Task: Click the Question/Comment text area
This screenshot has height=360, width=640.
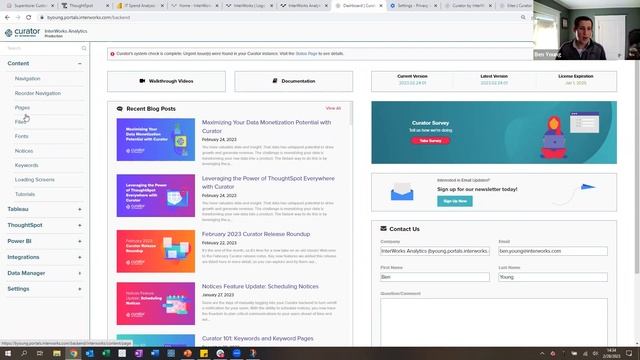Action: (x=494, y=322)
